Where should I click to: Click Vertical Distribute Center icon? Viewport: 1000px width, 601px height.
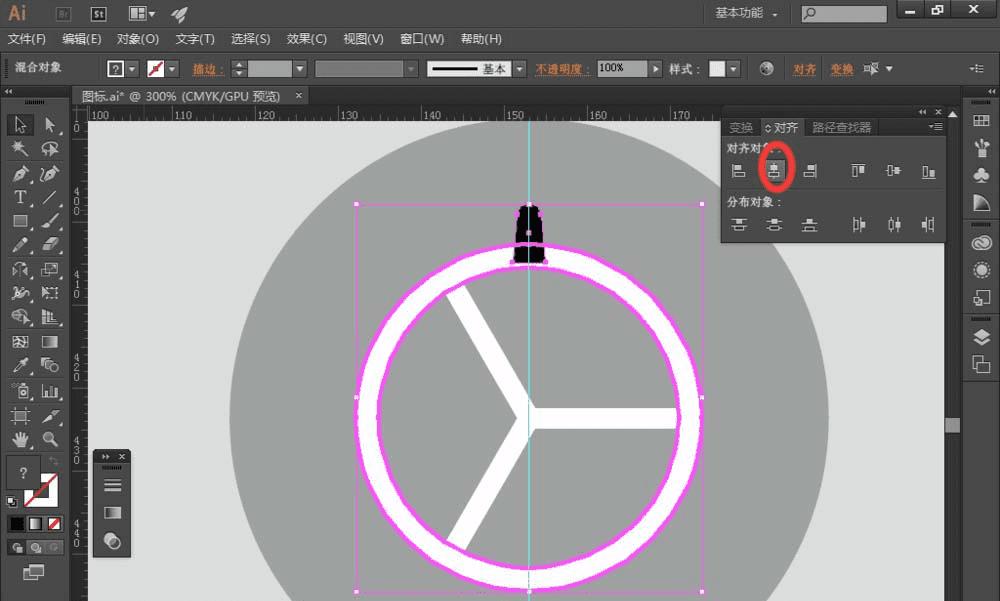pyautogui.click(x=774, y=225)
